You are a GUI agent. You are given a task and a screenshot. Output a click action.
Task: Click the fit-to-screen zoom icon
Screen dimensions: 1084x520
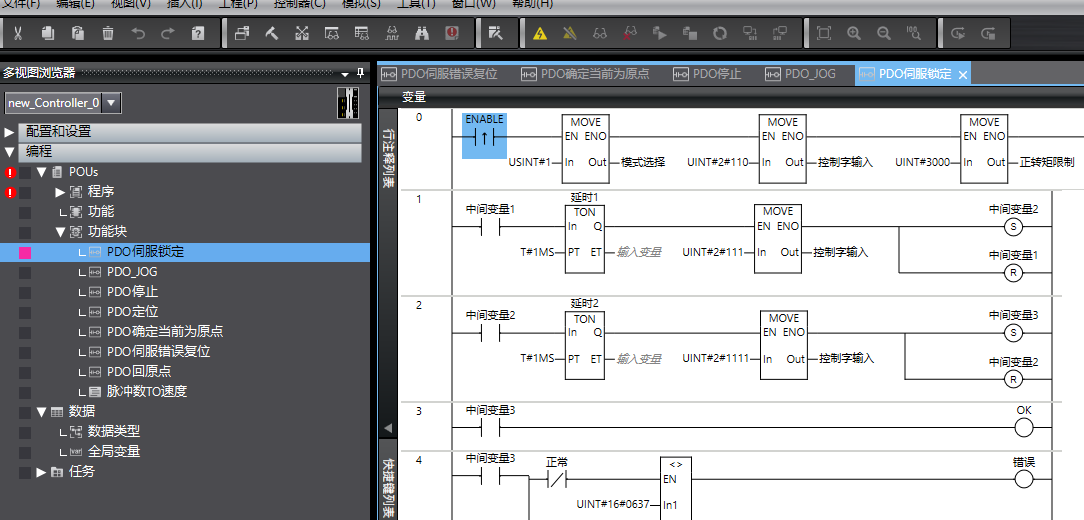point(823,34)
